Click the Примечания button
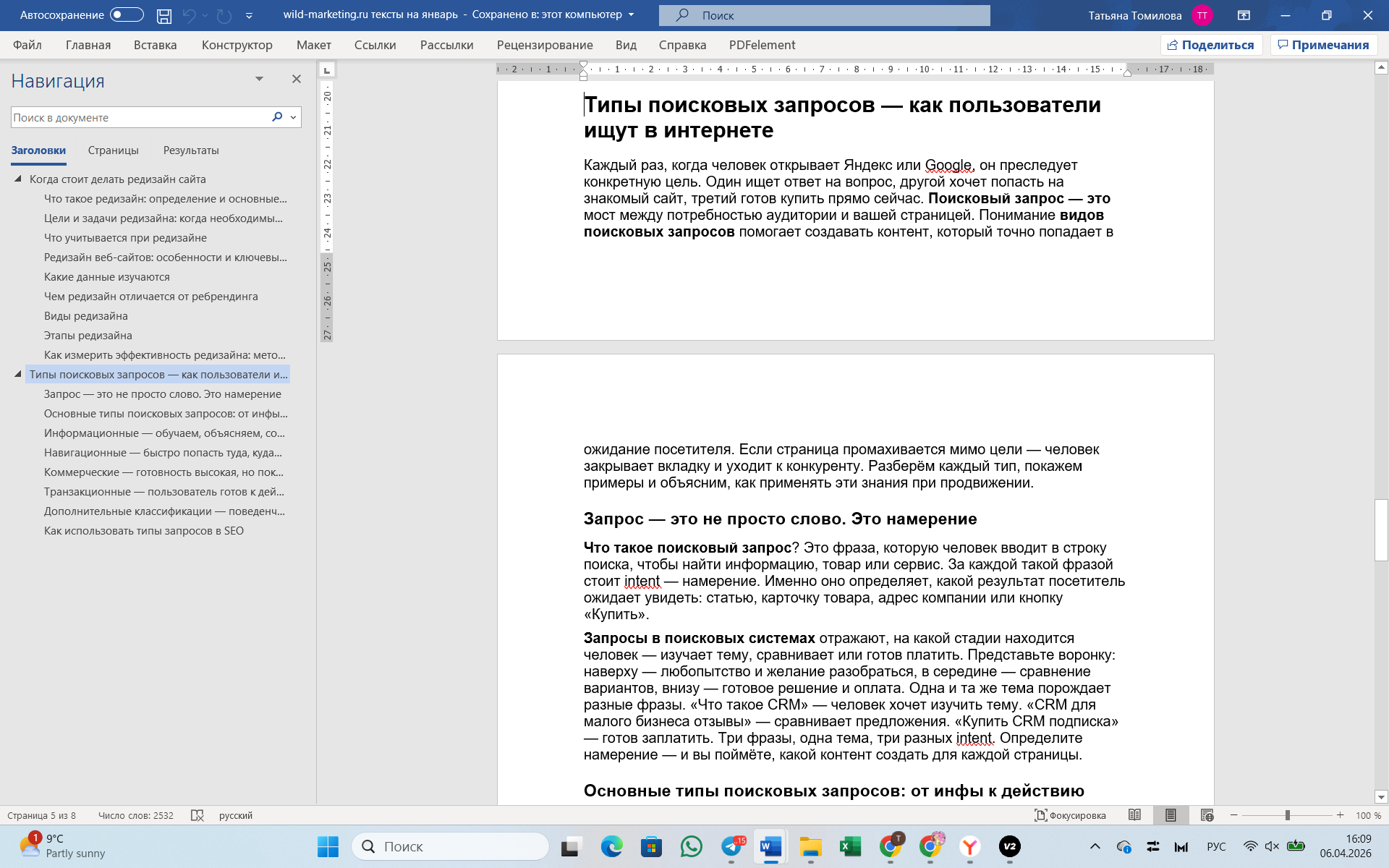 (x=1323, y=45)
